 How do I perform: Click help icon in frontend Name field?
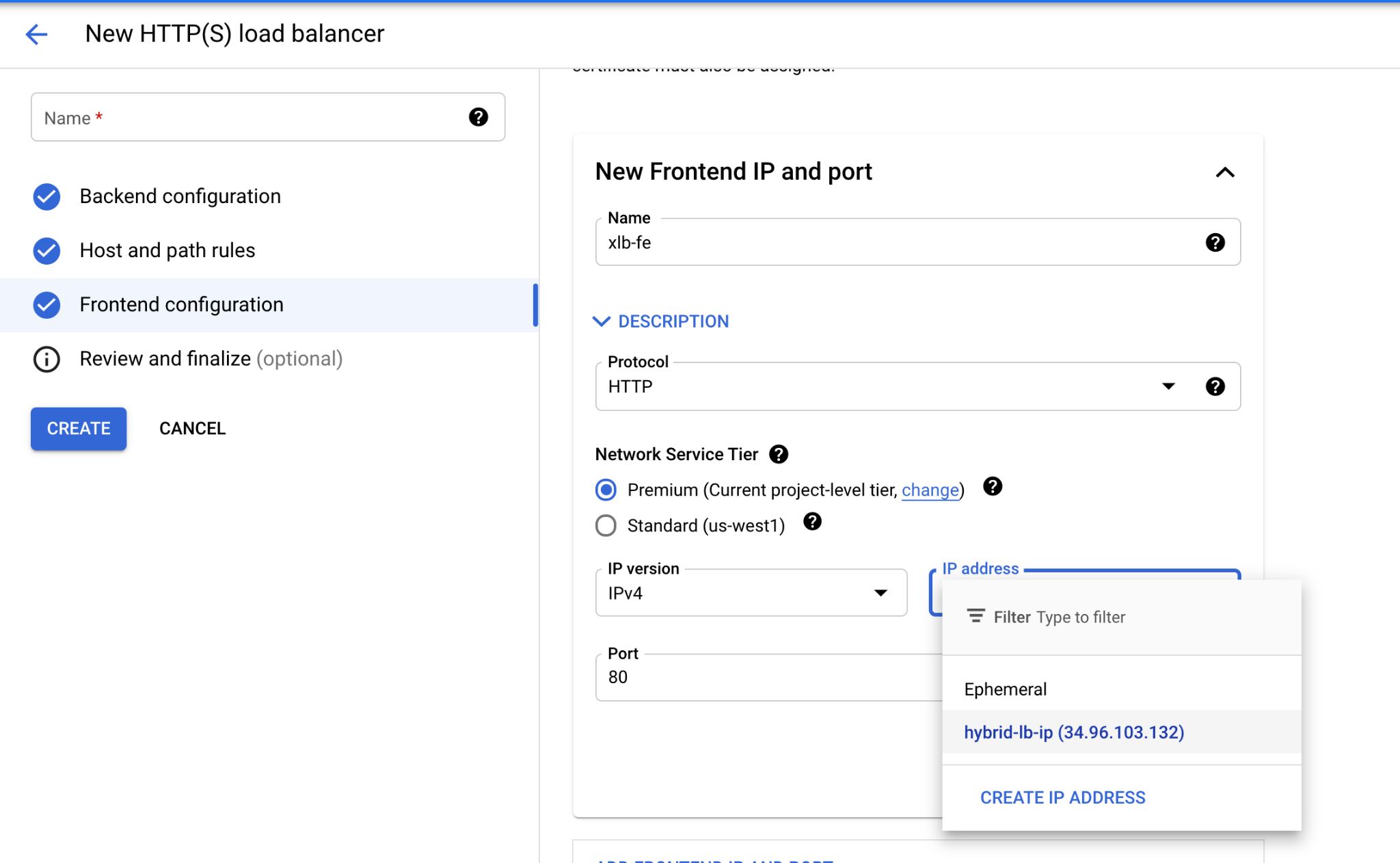tap(1214, 242)
